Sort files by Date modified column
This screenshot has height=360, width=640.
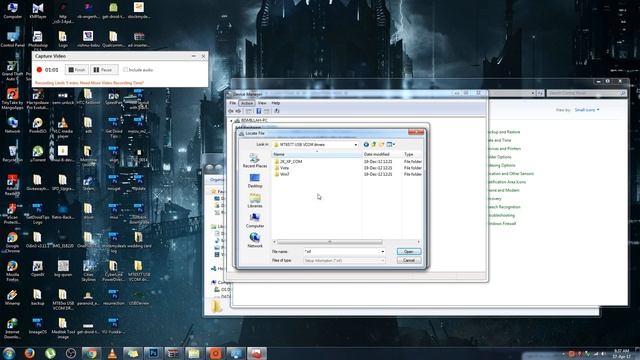pyautogui.click(x=382, y=154)
